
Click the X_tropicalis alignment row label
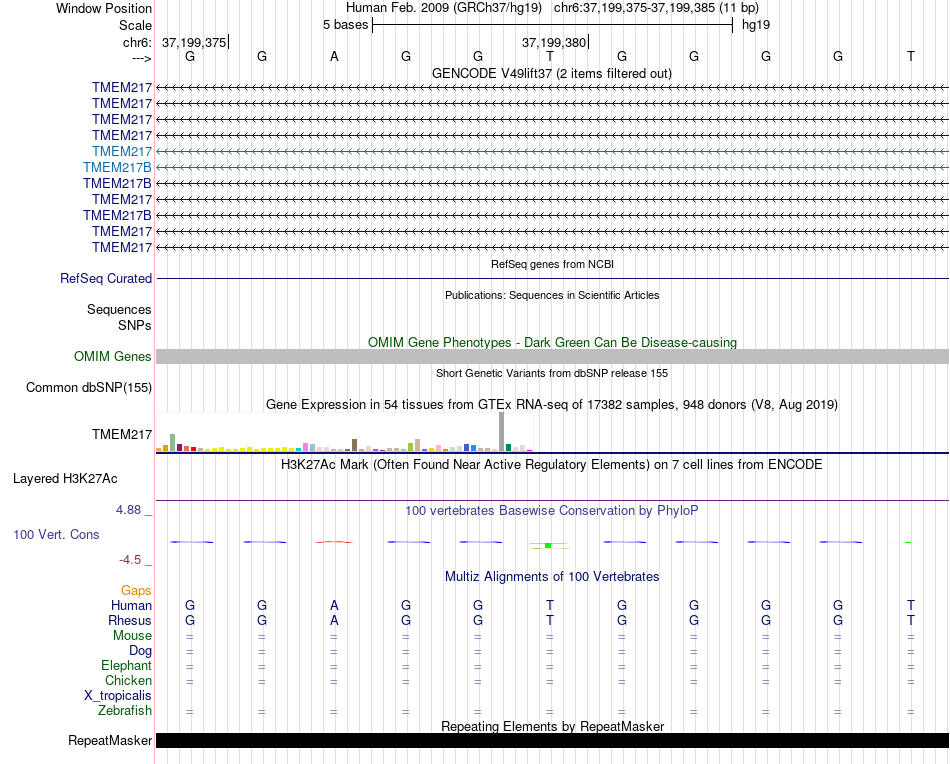click(118, 696)
